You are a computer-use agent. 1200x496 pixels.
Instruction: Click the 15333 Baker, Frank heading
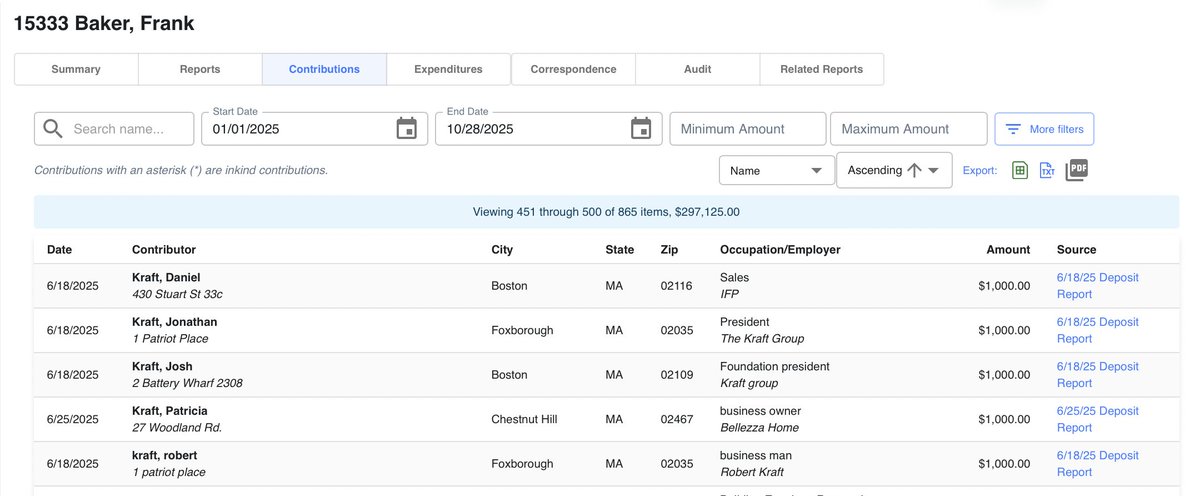click(104, 23)
